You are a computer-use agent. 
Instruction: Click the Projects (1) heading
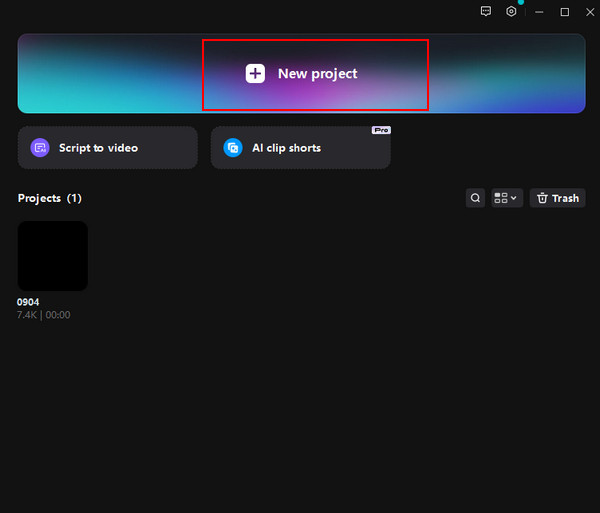pos(50,198)
